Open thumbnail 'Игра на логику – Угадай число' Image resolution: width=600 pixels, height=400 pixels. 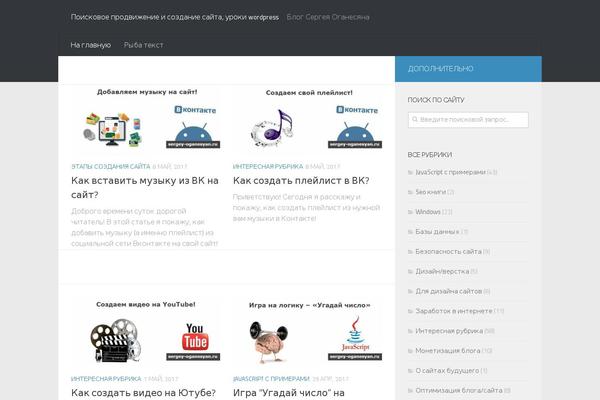pos(308,331)
